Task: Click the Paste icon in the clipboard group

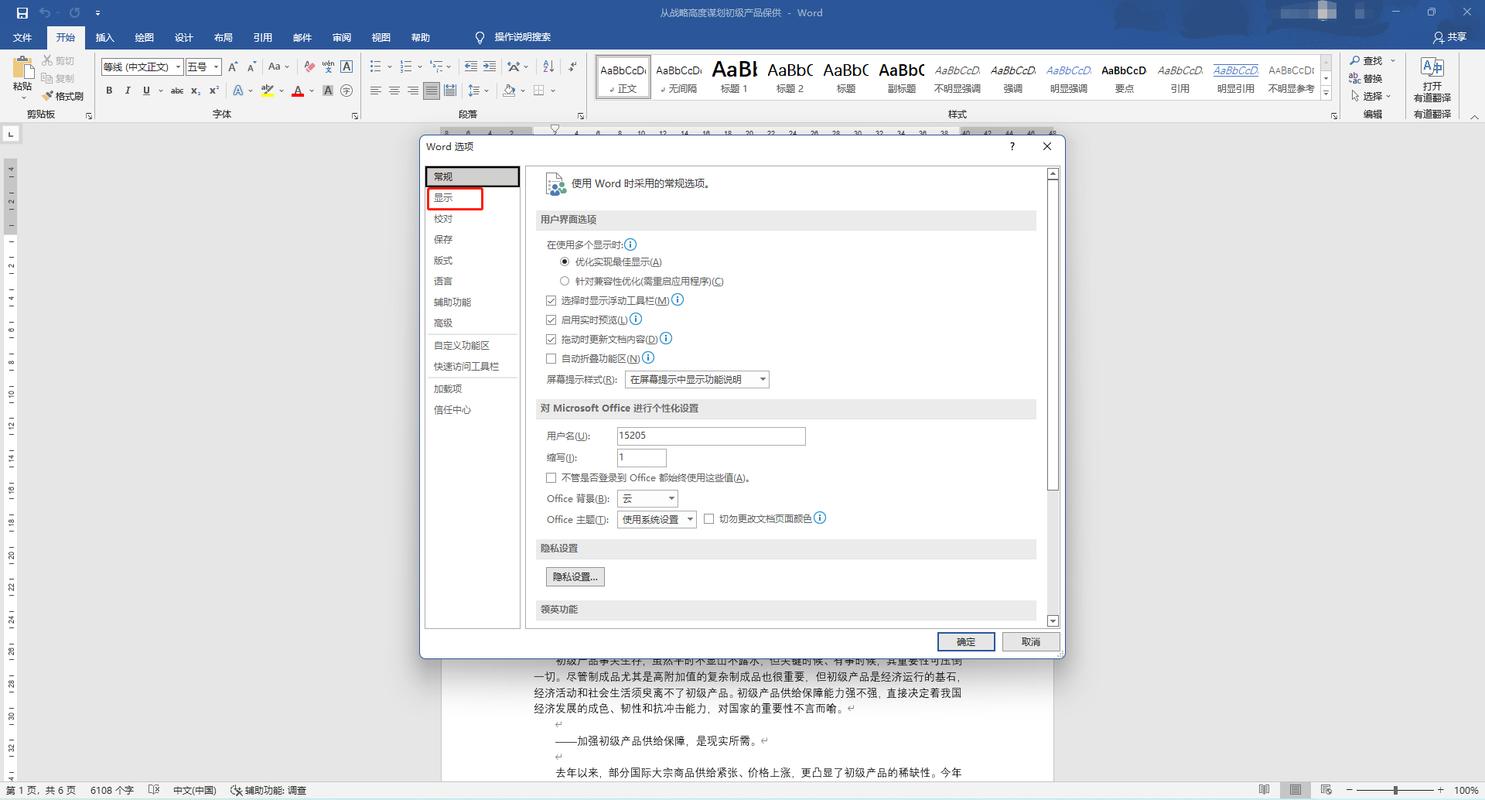Action: pyautogui.click(x=22, y=70)
